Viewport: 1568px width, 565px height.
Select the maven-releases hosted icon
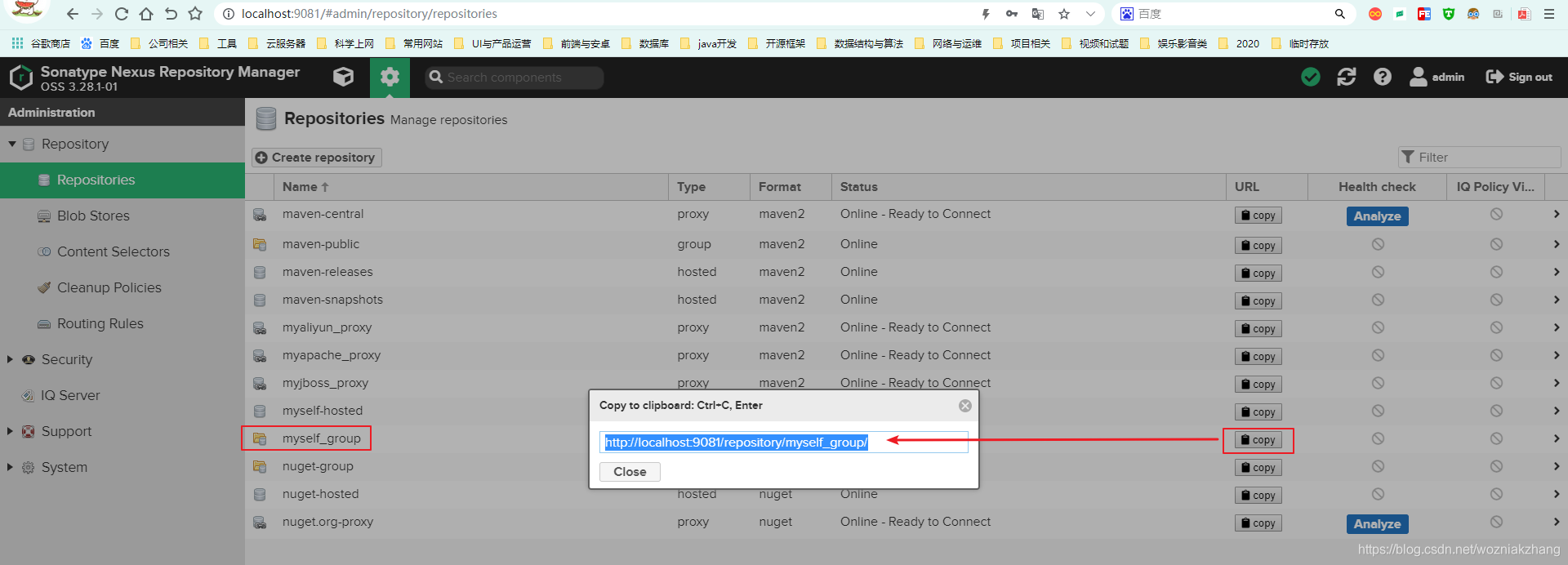tap(260, 272)
